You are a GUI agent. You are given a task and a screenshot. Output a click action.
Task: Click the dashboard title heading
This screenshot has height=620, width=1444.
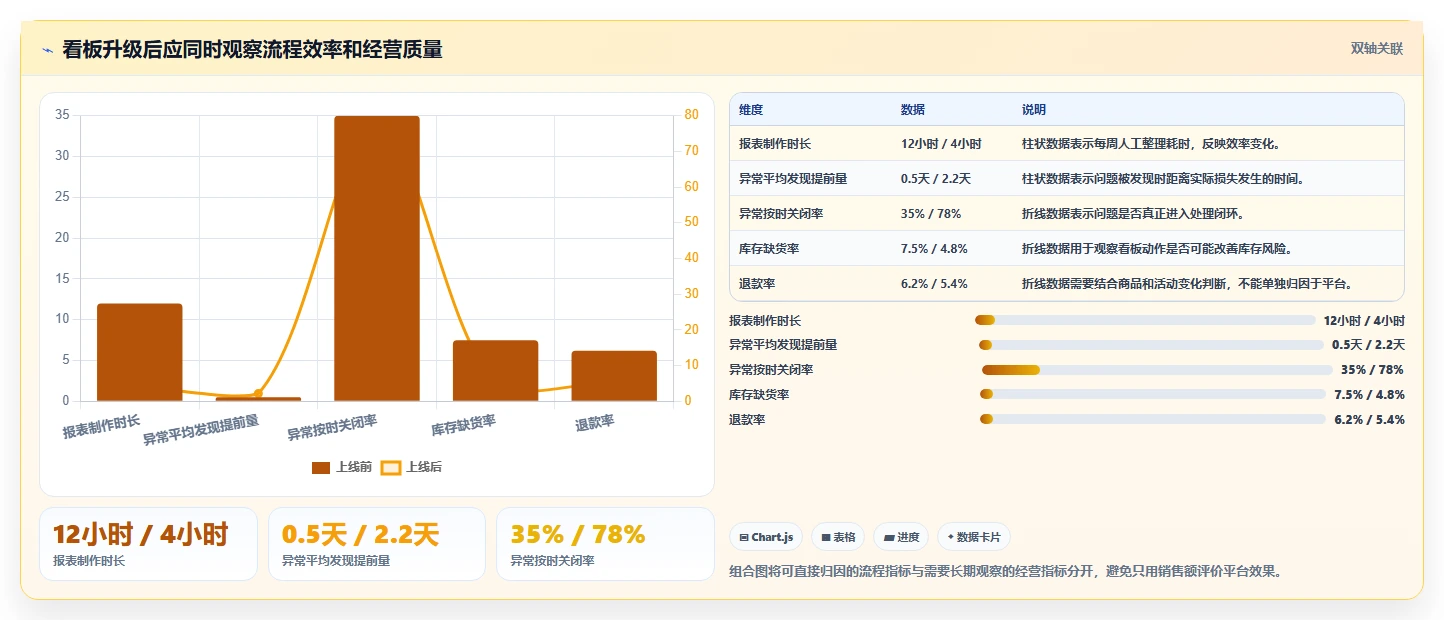click(252, 50)
